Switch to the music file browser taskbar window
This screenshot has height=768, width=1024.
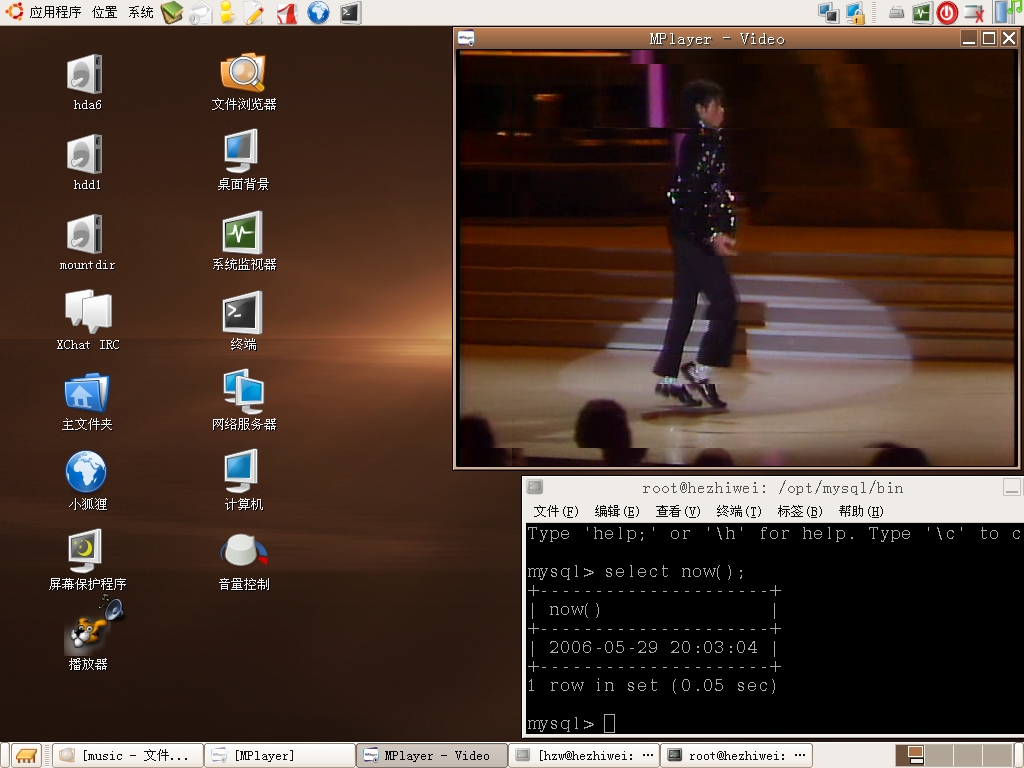[128, 756]
